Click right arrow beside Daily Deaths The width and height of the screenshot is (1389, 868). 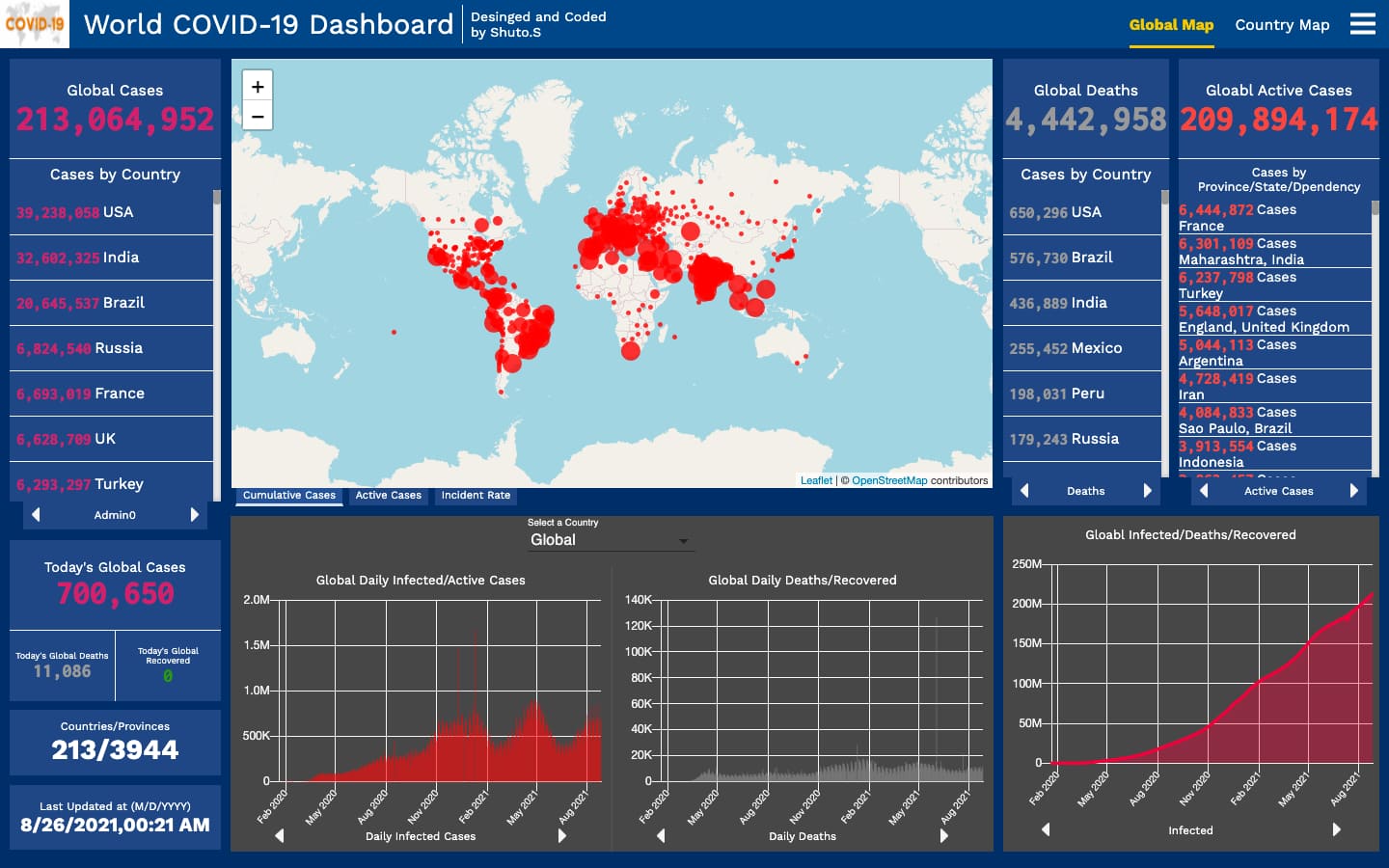click(x=944, y=836)
